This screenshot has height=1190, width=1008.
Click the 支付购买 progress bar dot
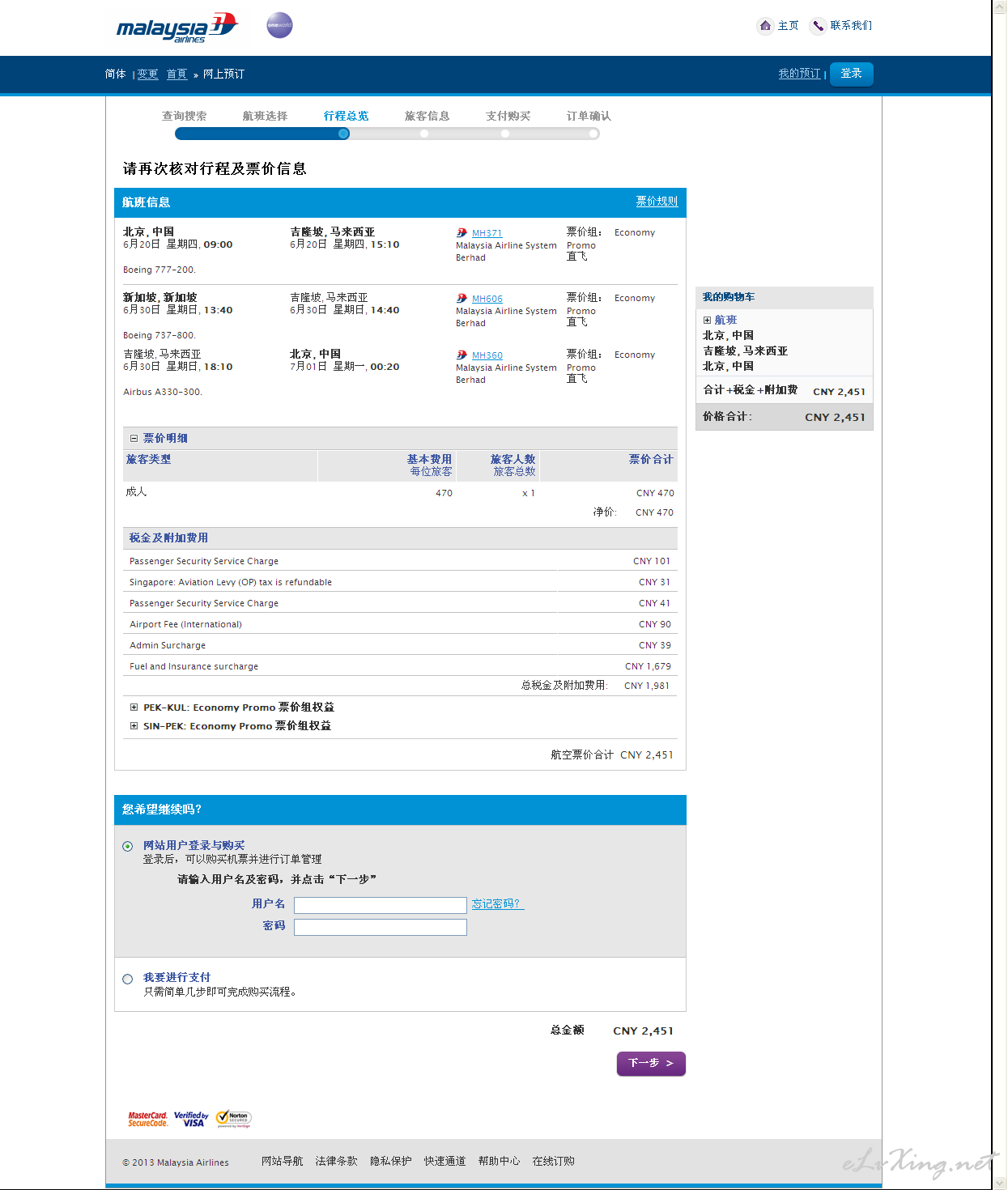tap(505, 134)
